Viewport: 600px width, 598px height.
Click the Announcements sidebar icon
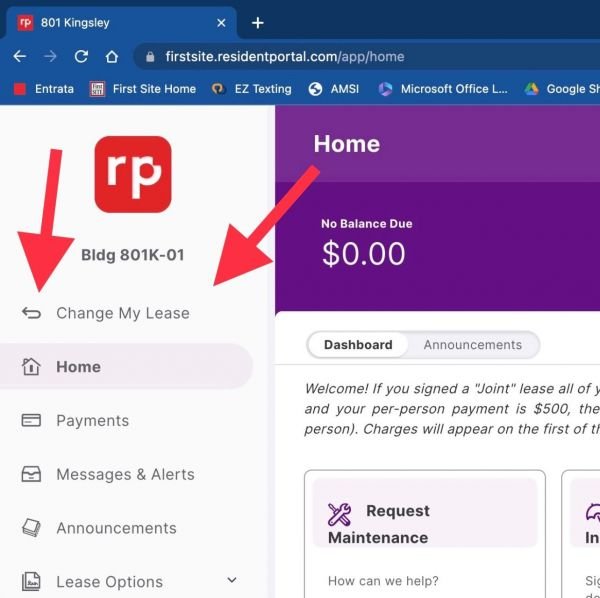tap(31, 528)
